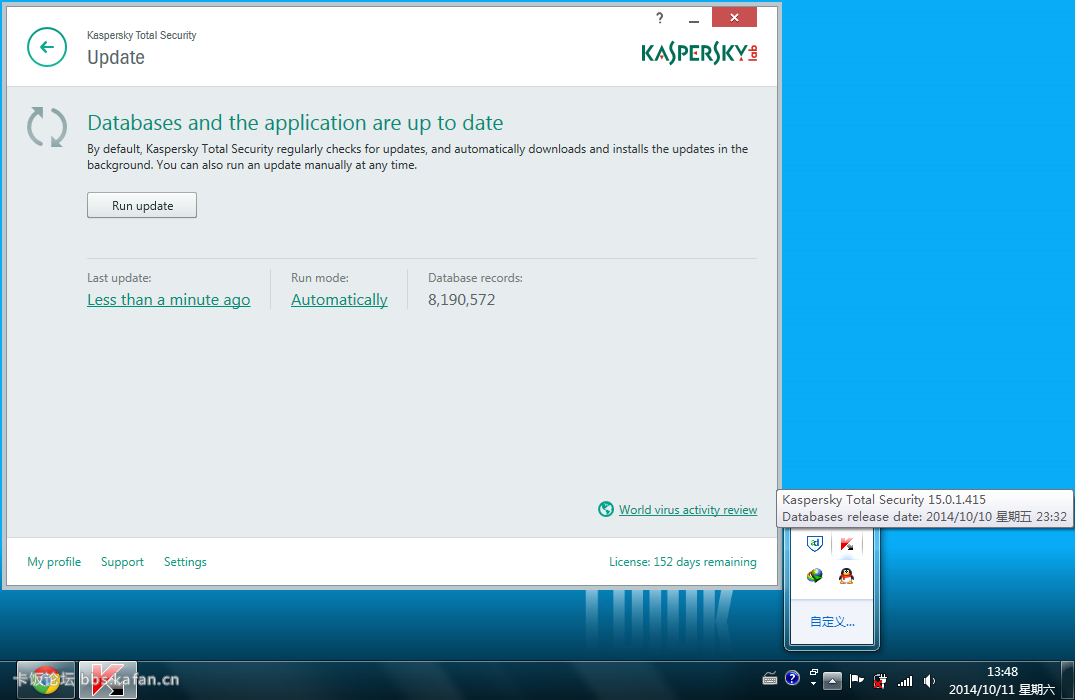
Task: Open network signal strength icon
Action: click(x=905, y=681)
